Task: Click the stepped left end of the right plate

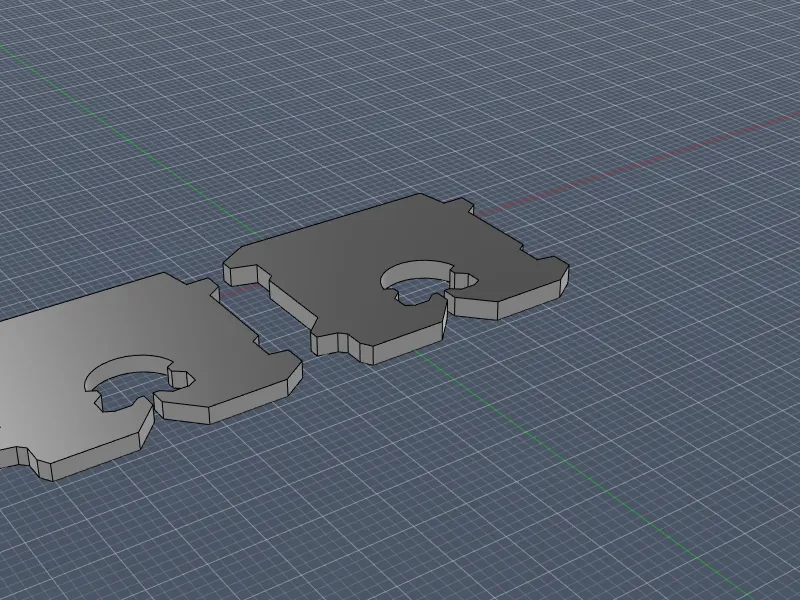Action: 243,270
